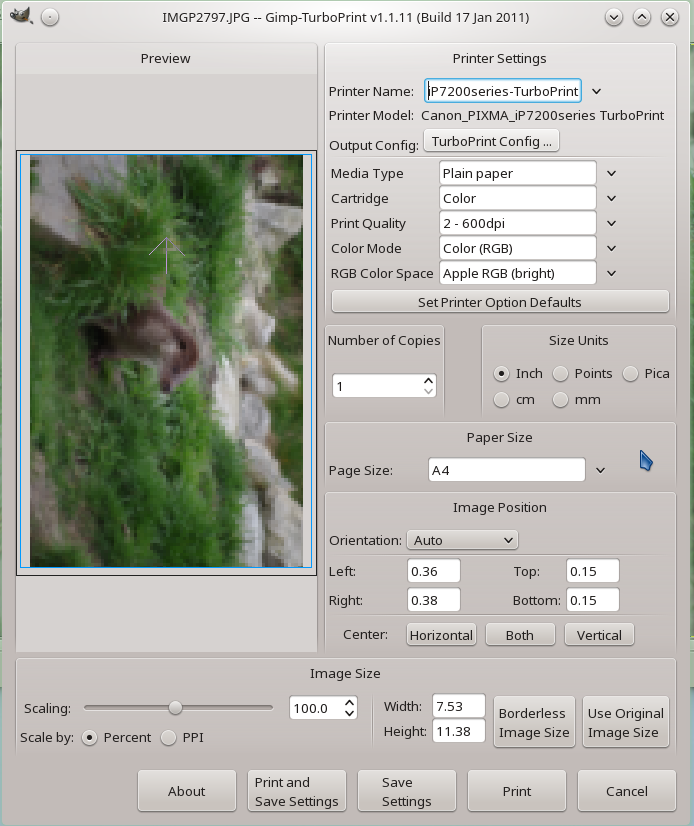Select the Inch size unit
Screen dimensions: 694x826
pyautogui.click(x=502, y=373)
